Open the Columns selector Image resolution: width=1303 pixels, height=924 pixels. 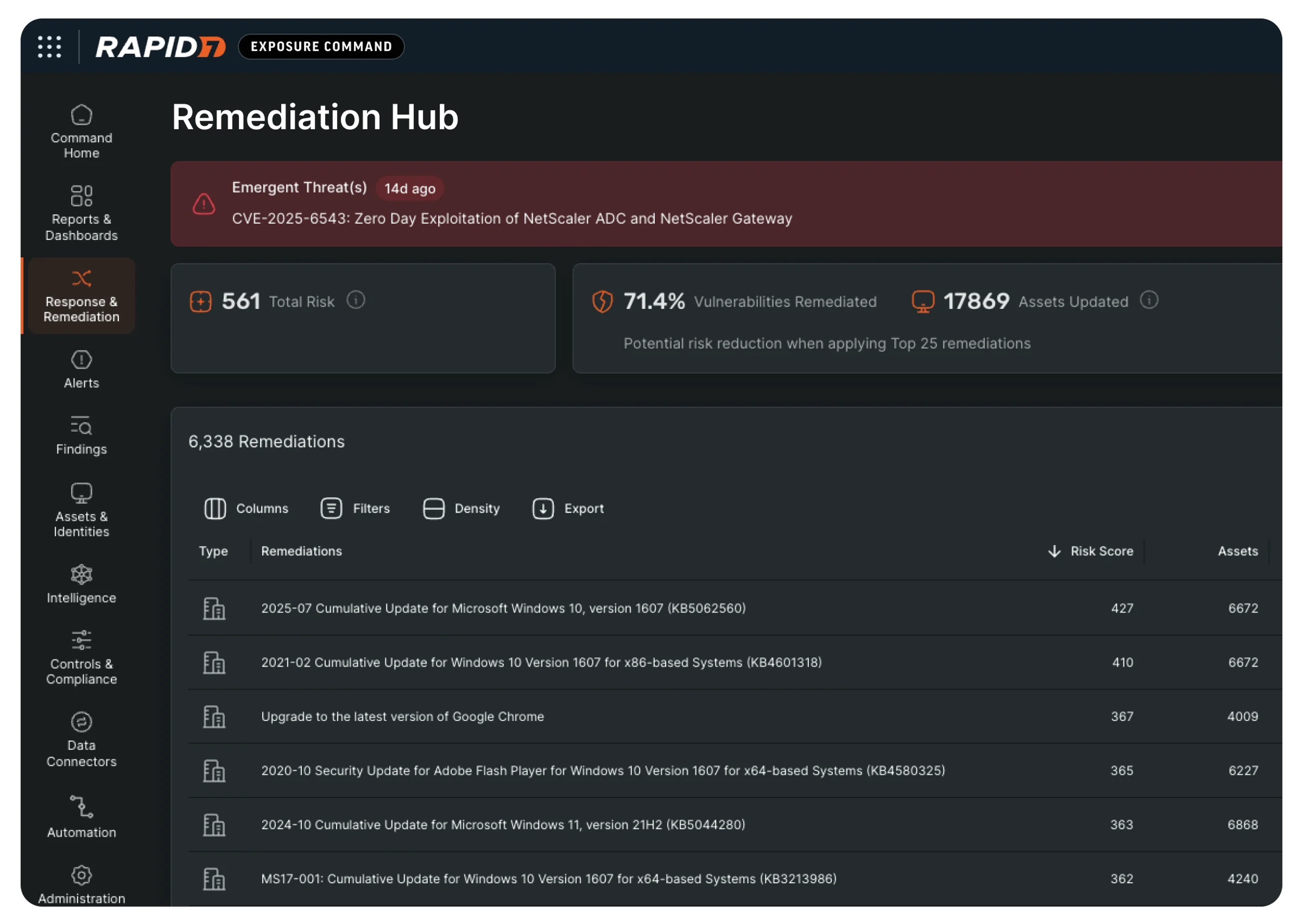pos(246,509)
